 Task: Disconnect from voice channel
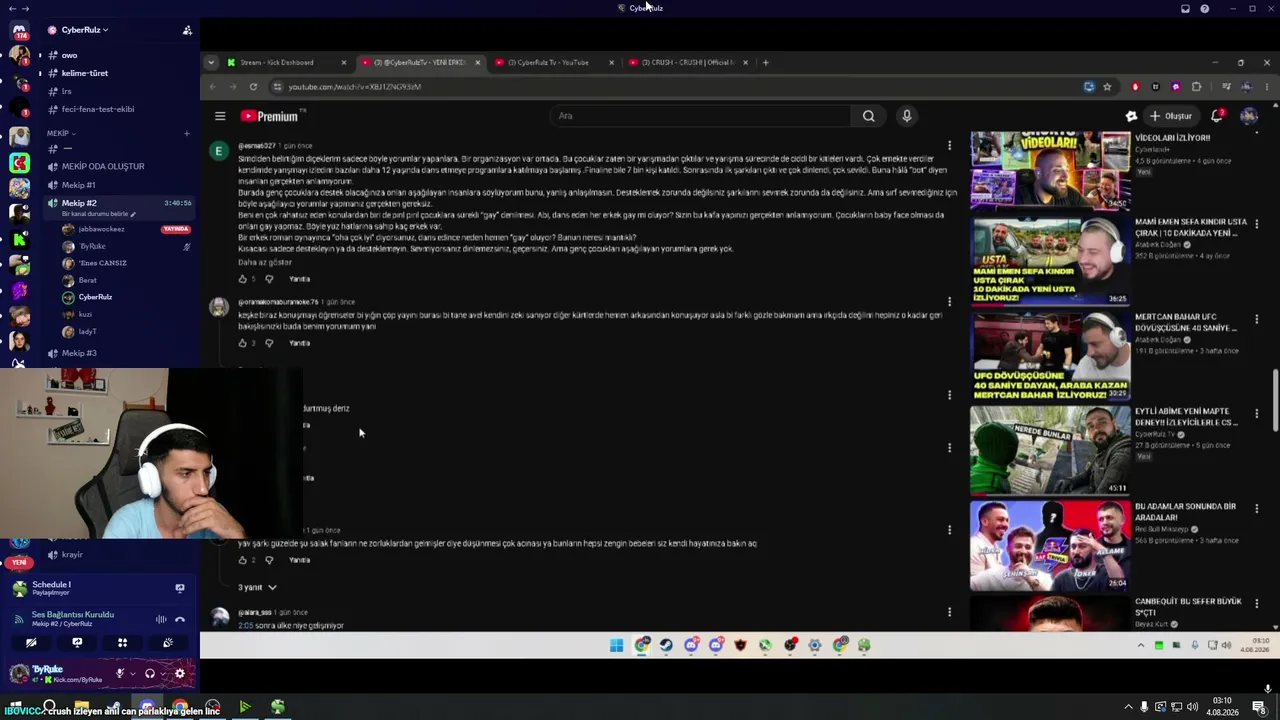tap(180, 620)
